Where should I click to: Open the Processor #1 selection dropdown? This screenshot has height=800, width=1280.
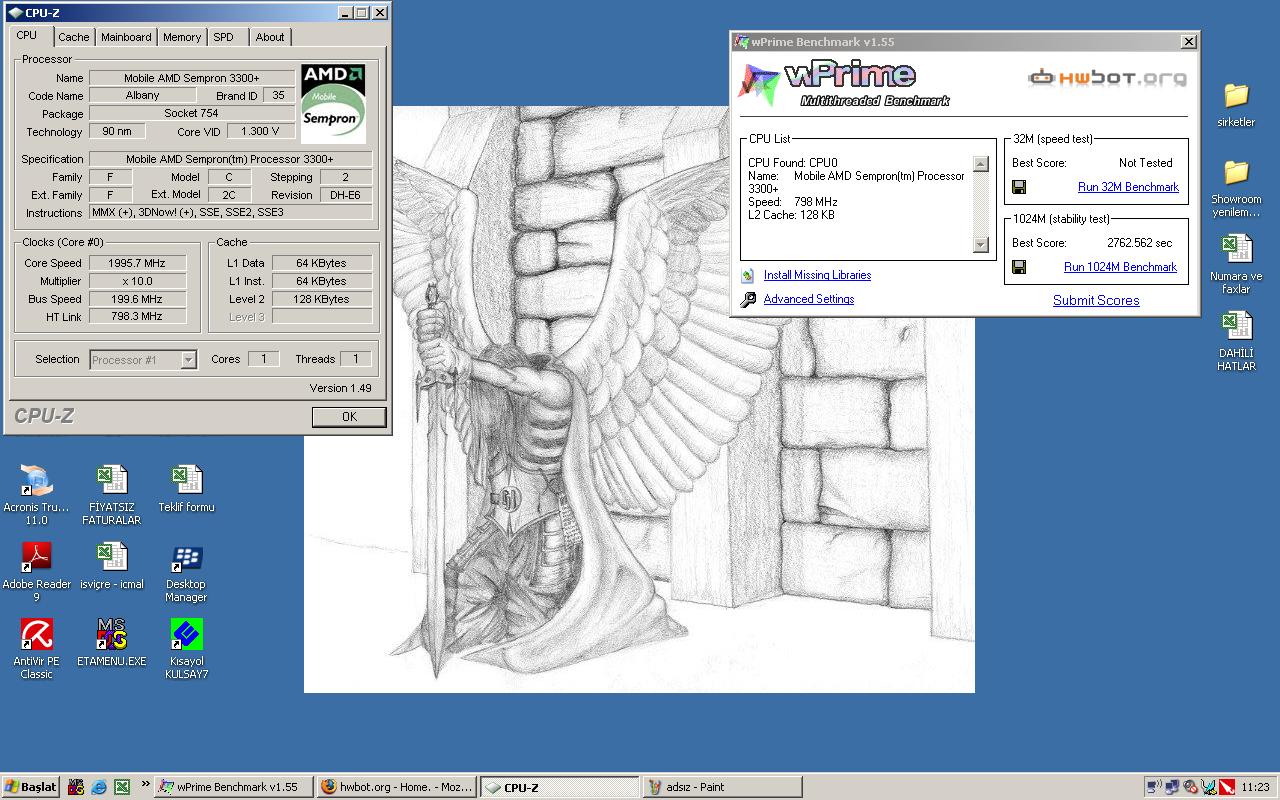(x=189, y=360)
